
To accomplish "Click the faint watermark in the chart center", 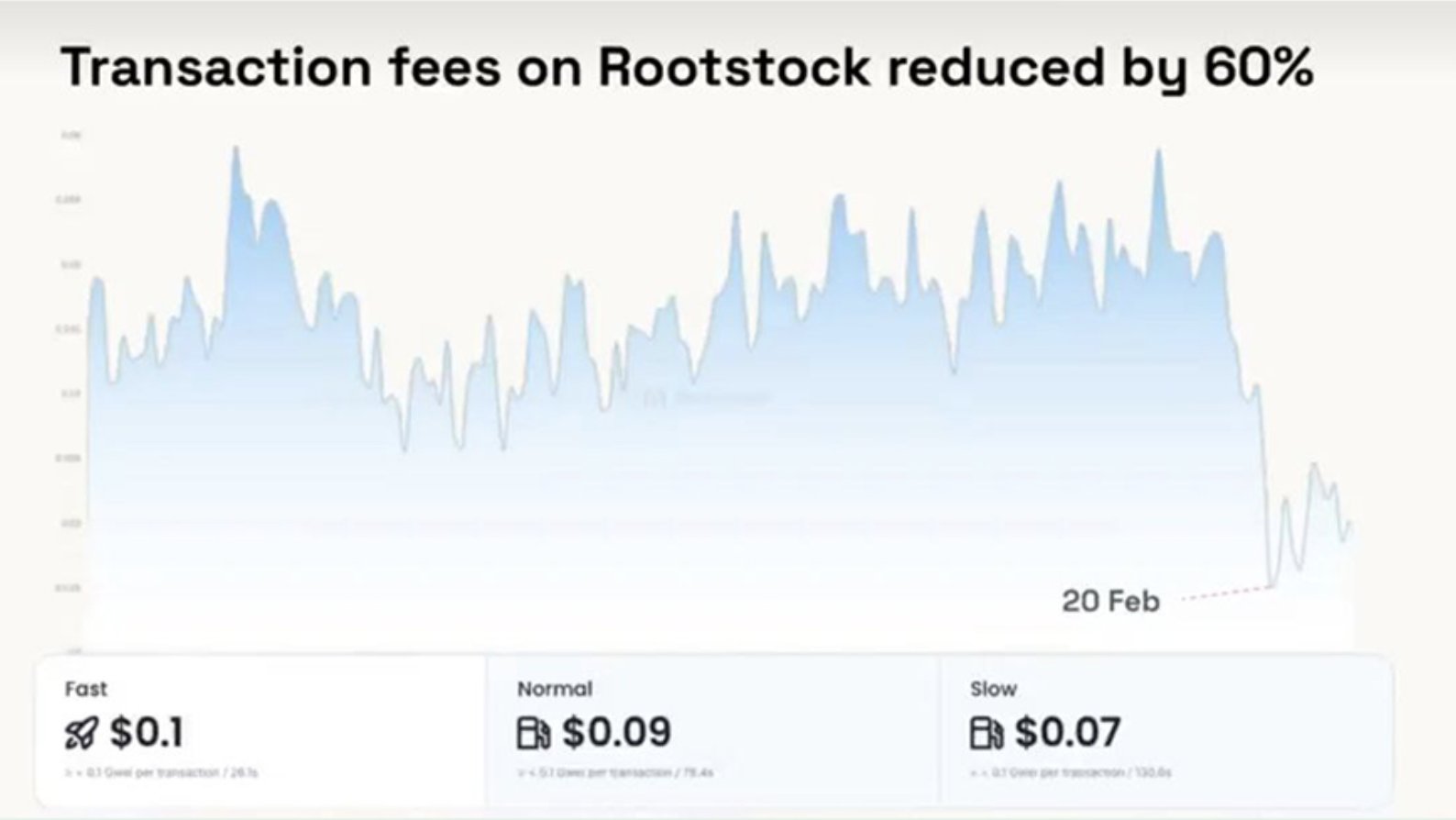I will [x=706, y=398].
